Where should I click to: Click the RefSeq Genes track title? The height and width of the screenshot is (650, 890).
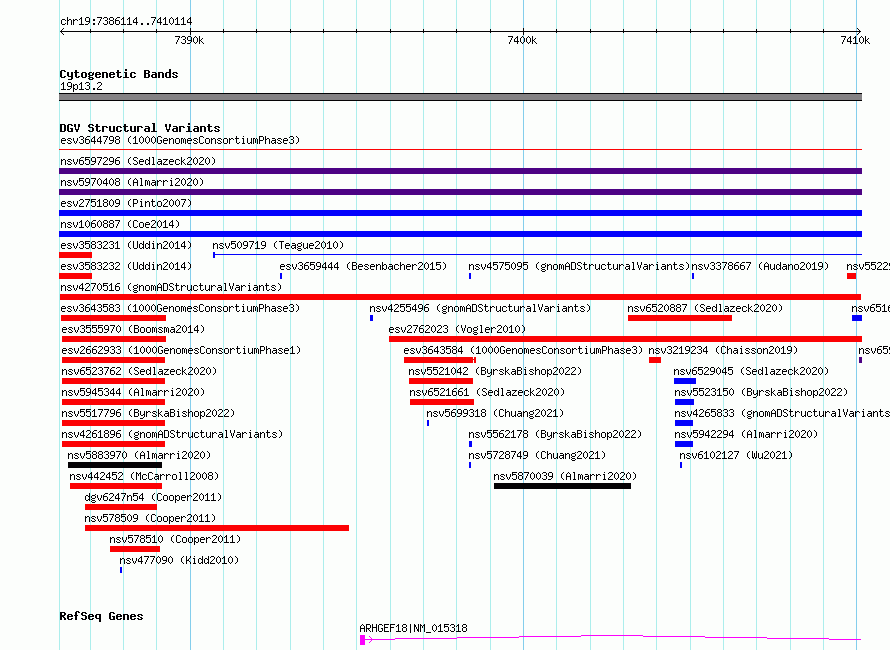[101, 616]
